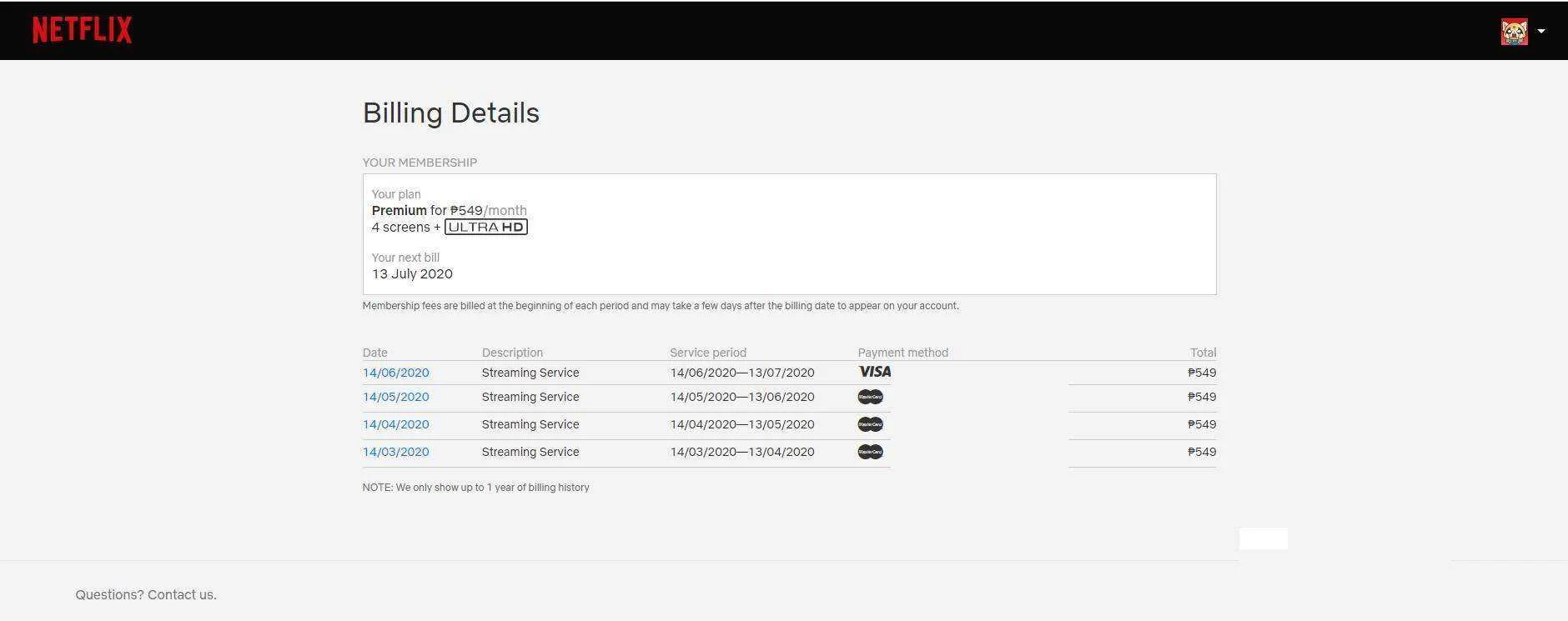Click the next bill date '13 July 2020'
Screen dimensions: 1568x621
(412, 273)
